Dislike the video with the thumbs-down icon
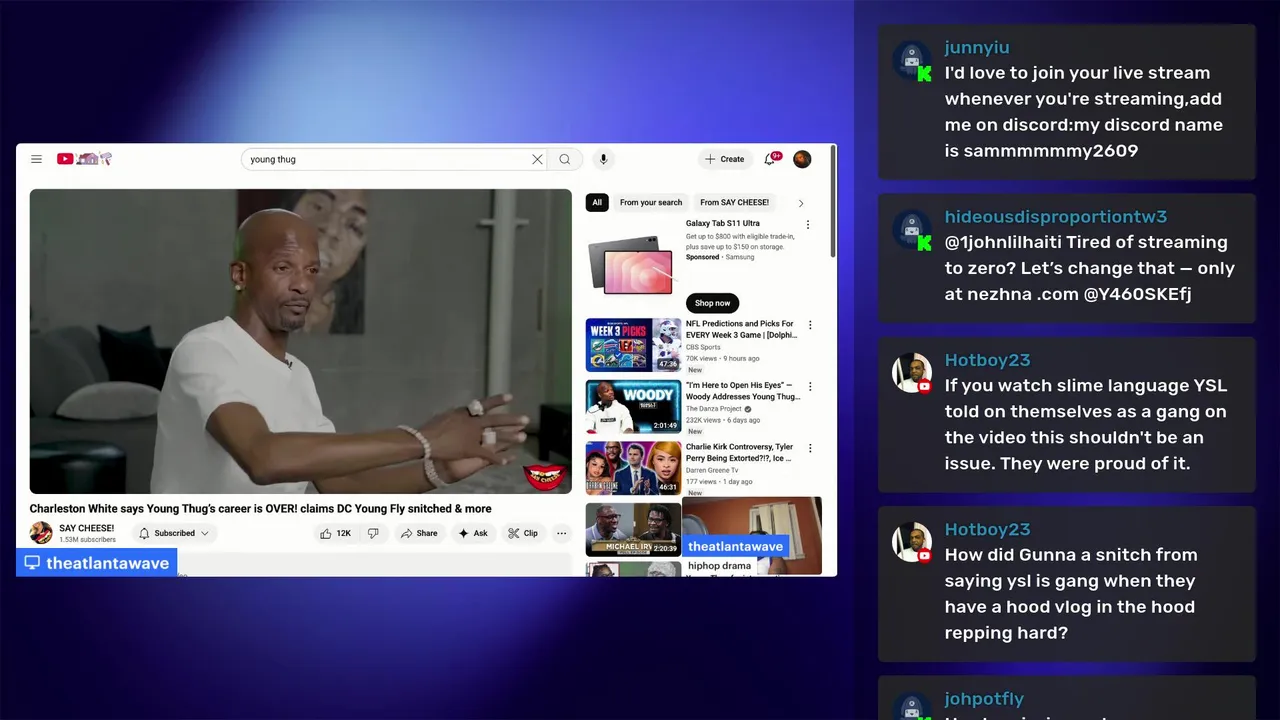This screenshot has height=720, width=1280. 373,533
